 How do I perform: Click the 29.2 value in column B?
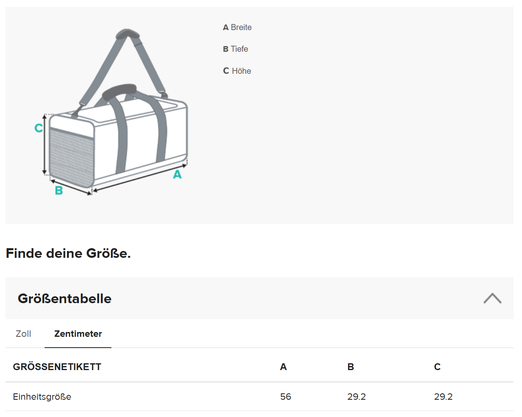pyautogui.click(x=356, y=397)
